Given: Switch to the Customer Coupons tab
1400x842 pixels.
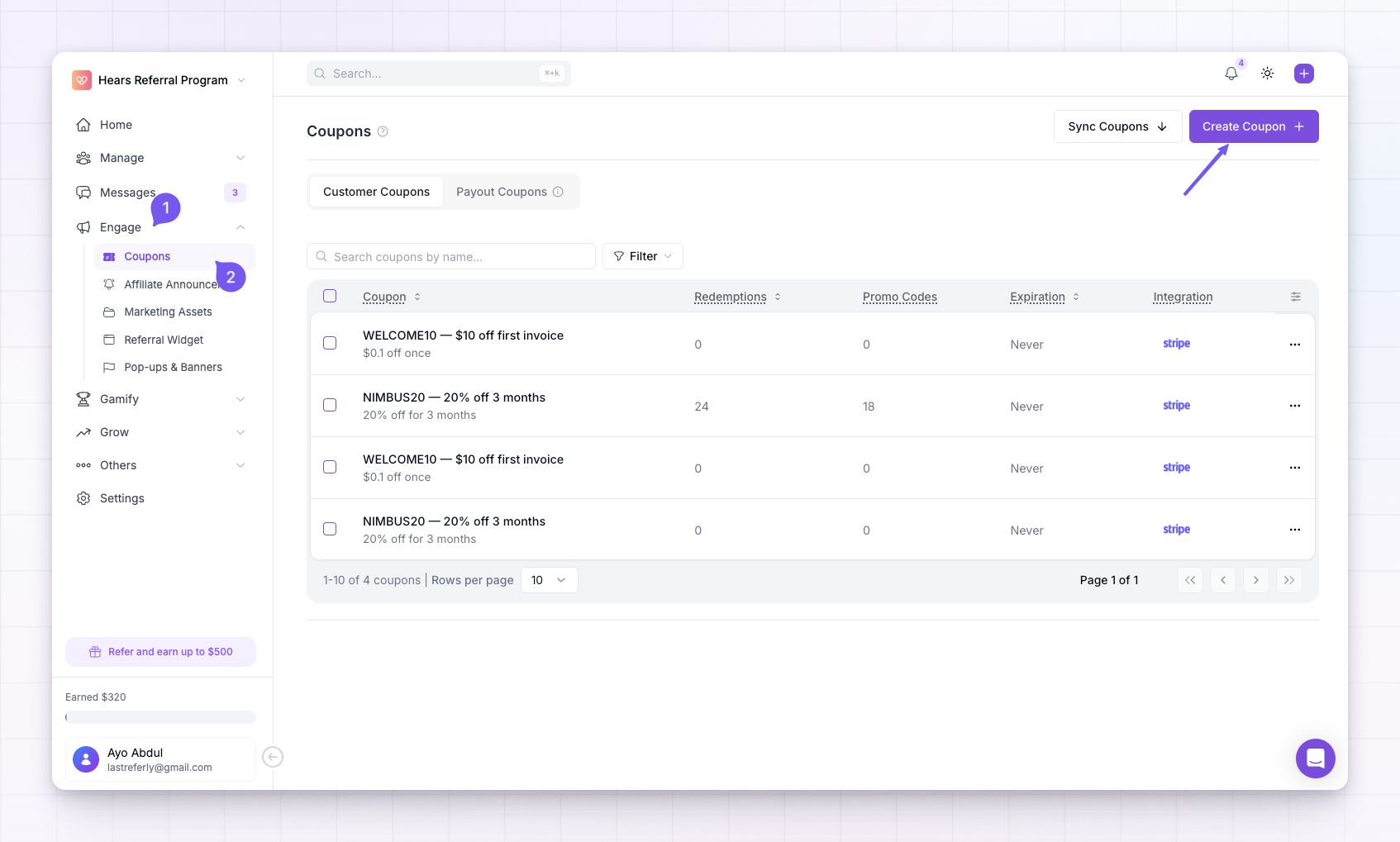Looking at the screenshot, I should click(x=376, y=192).
